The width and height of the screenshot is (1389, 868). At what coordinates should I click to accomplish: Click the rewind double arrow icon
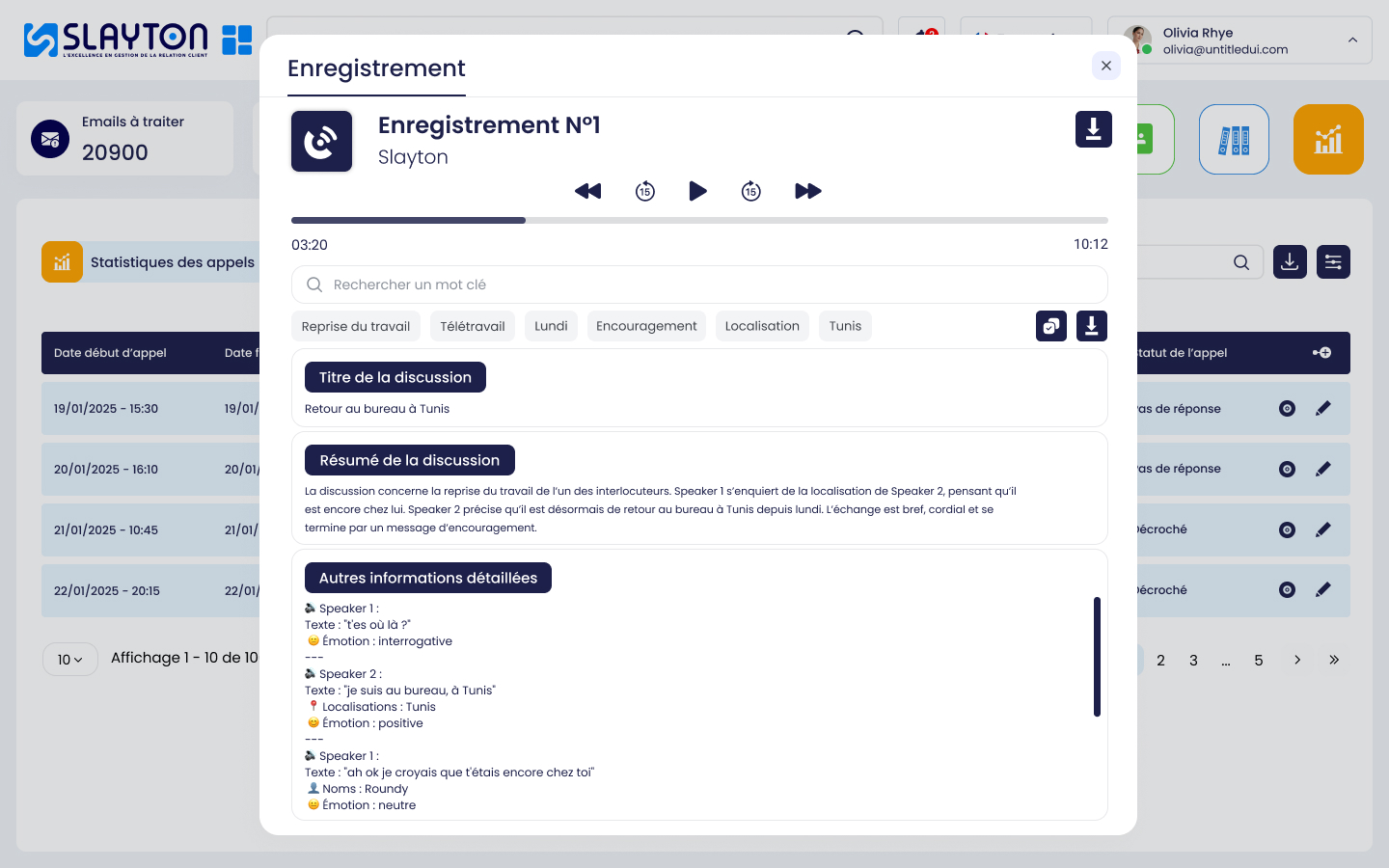point(587,191)
